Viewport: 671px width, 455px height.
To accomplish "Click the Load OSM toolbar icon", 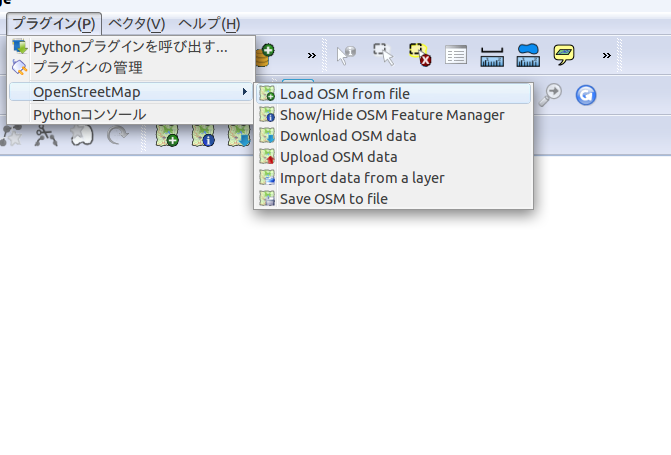I will (167, 135).
